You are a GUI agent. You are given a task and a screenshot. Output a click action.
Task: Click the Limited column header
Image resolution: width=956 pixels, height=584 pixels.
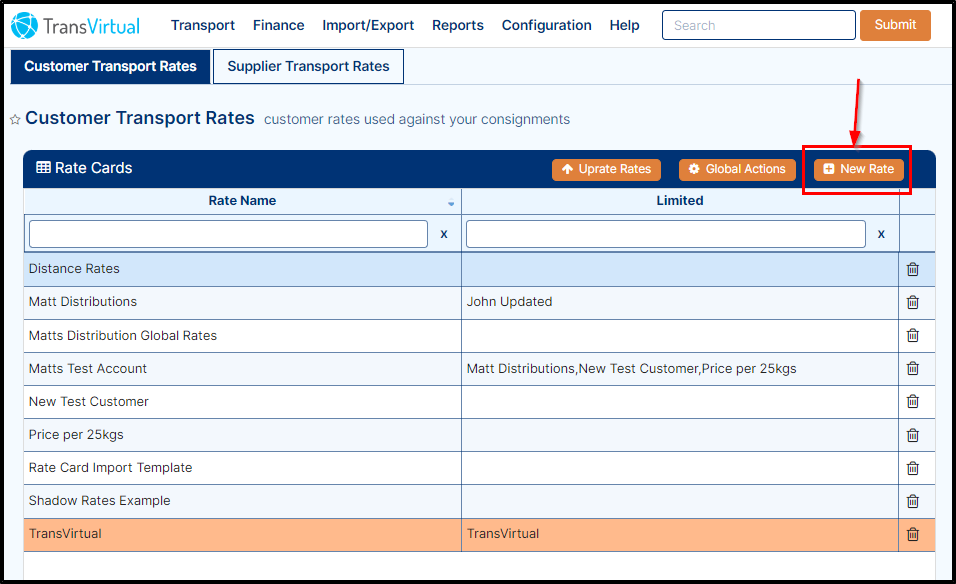680,201
